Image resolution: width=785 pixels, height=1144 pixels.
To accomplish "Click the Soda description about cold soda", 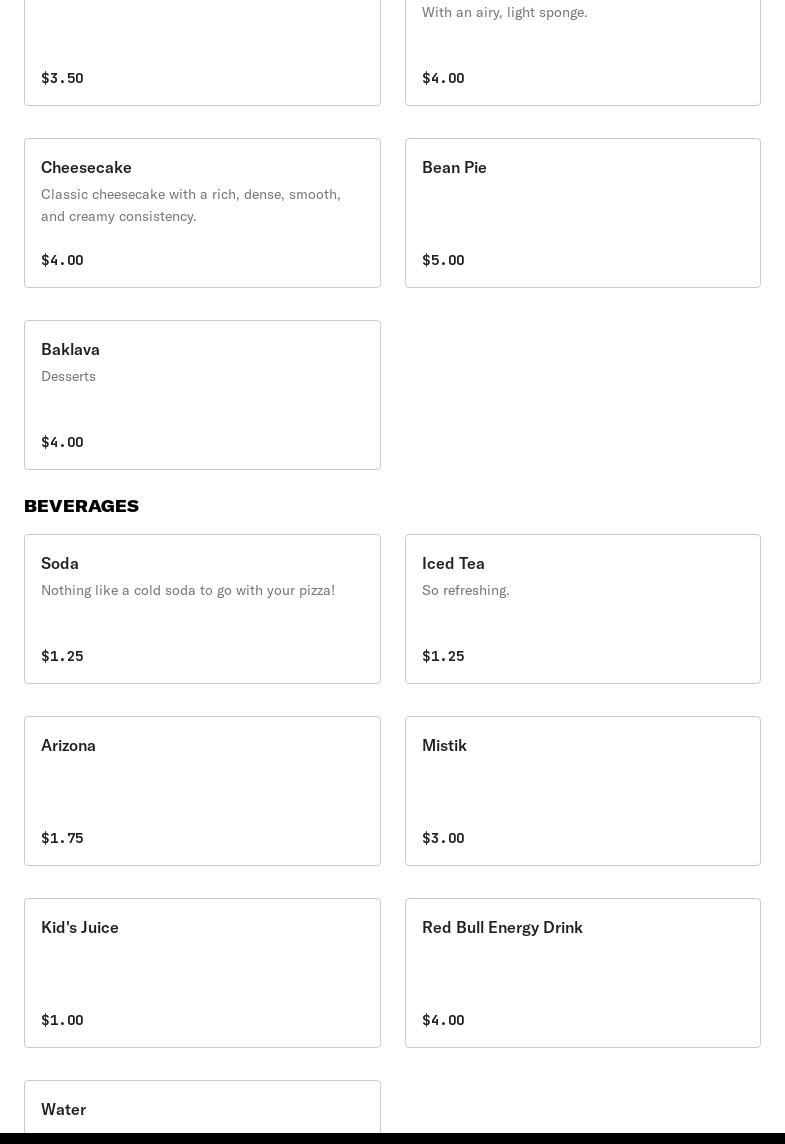I will (188, 590).
